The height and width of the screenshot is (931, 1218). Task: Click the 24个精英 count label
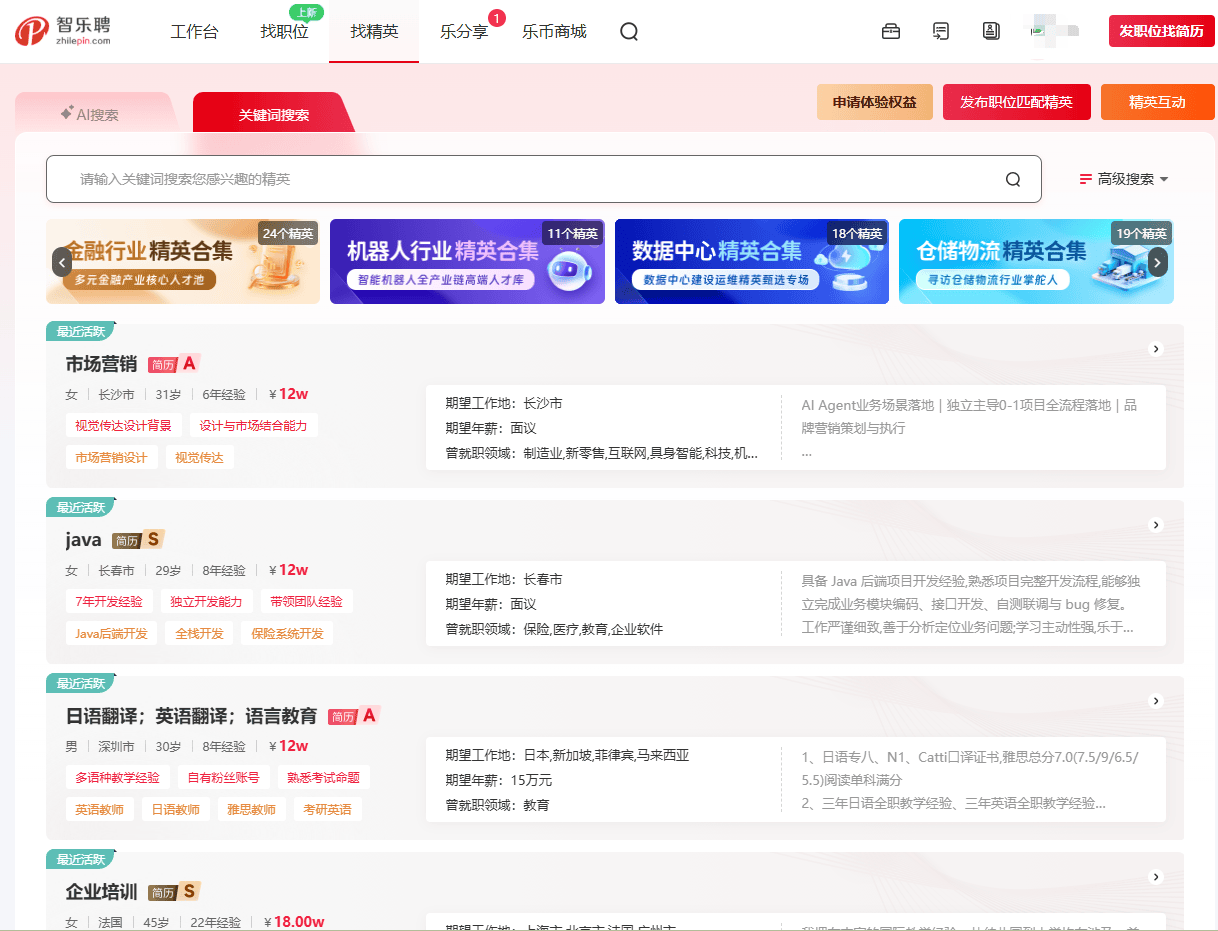click(288, 234)
